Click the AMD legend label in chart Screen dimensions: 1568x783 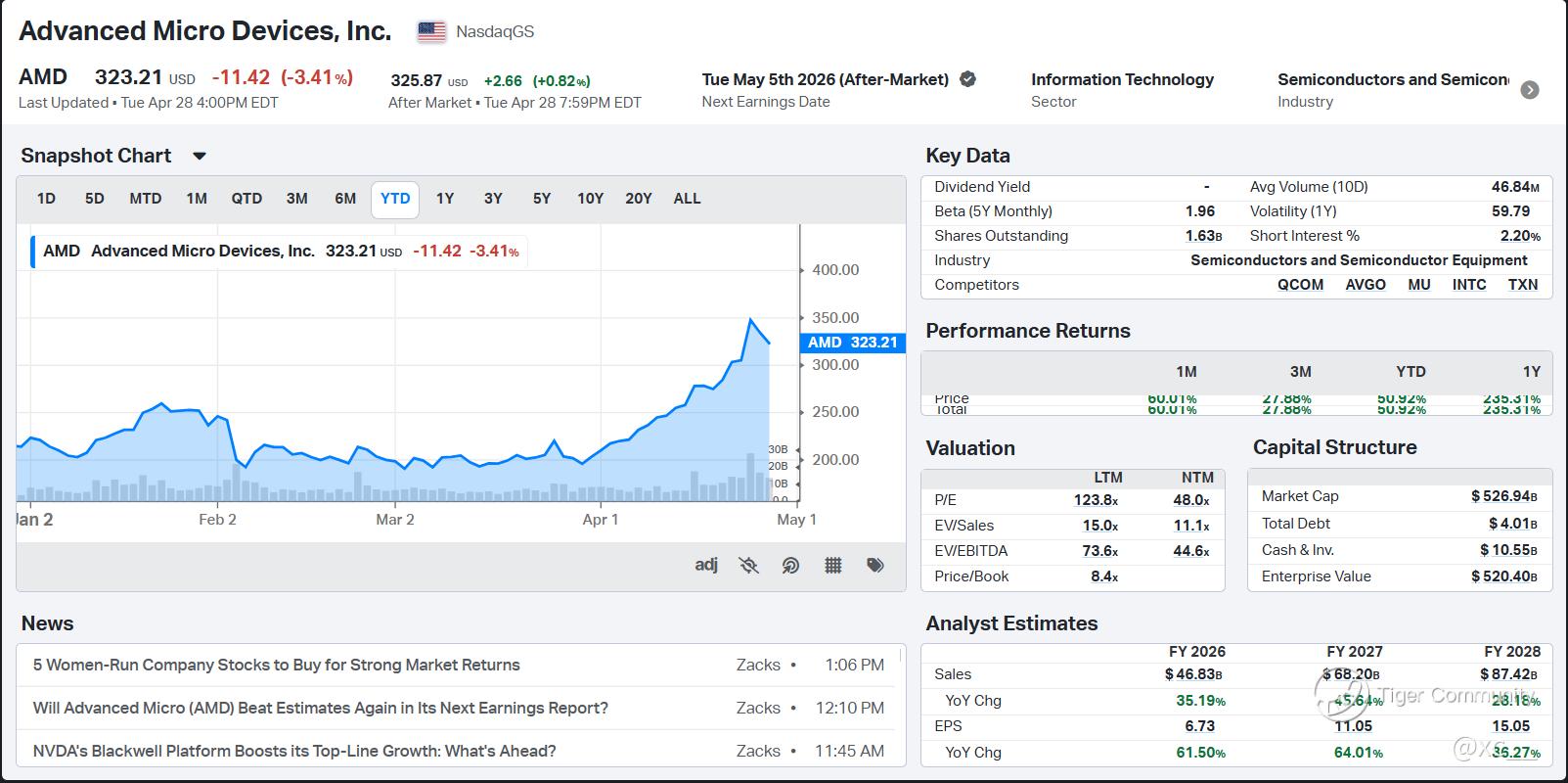coord(62,251)
